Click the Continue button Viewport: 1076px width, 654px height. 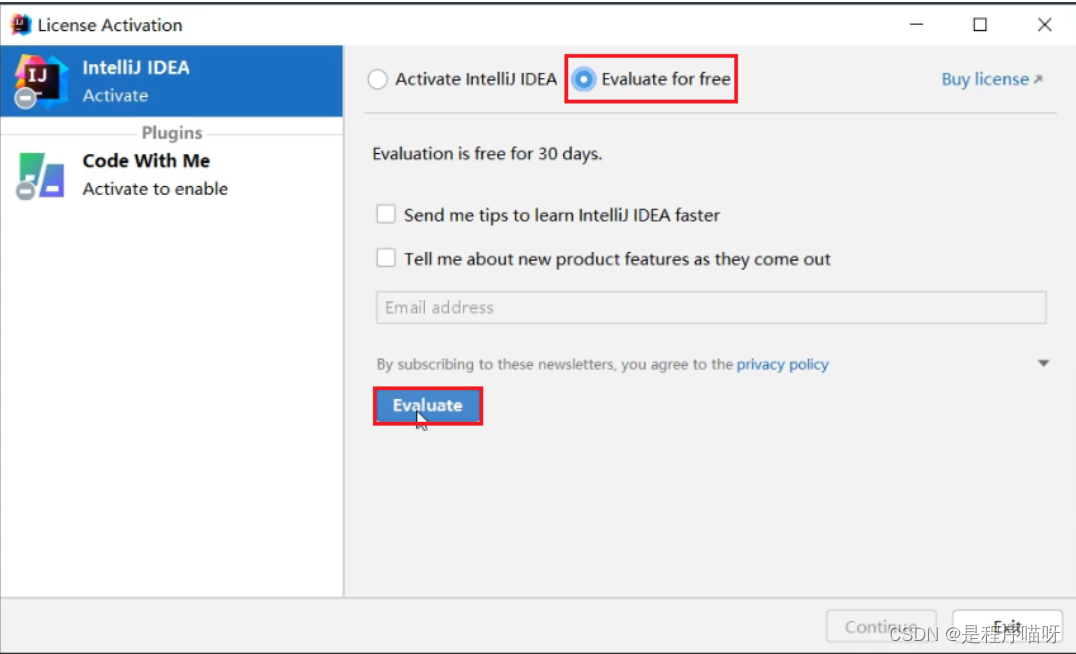(x=881, y=627)
